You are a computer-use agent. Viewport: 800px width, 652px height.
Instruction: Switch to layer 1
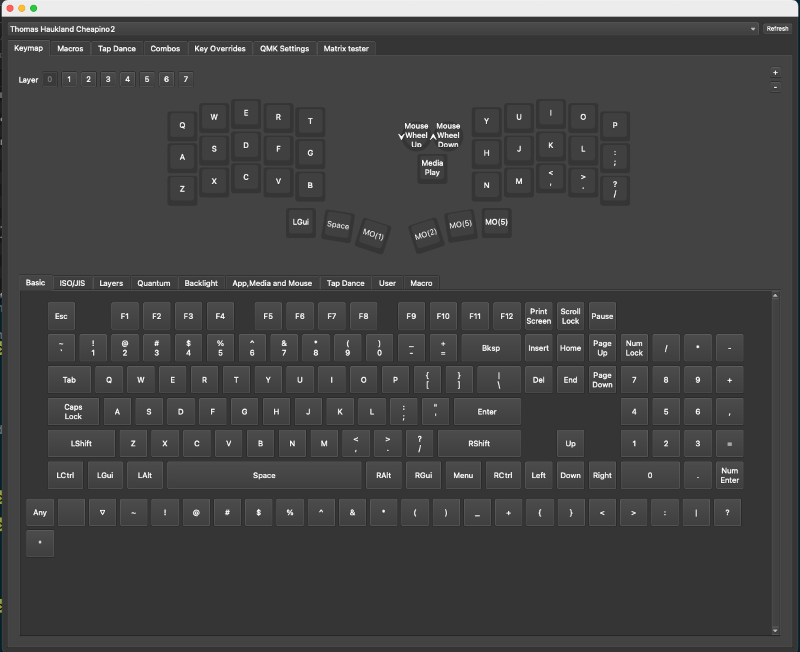coord(68,79)
